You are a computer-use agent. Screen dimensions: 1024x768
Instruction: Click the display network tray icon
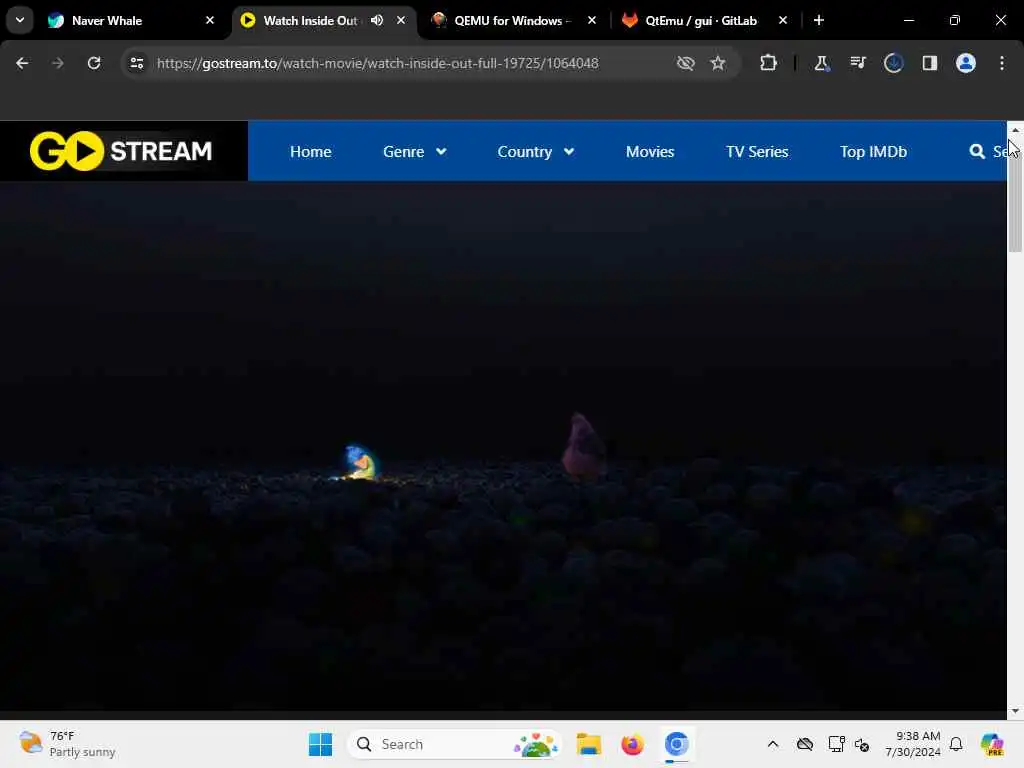coord(836,744)
